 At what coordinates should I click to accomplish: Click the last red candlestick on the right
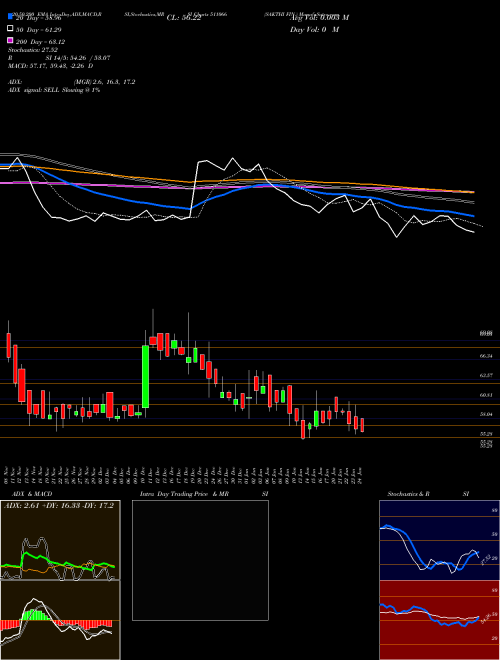click(362, 424)
